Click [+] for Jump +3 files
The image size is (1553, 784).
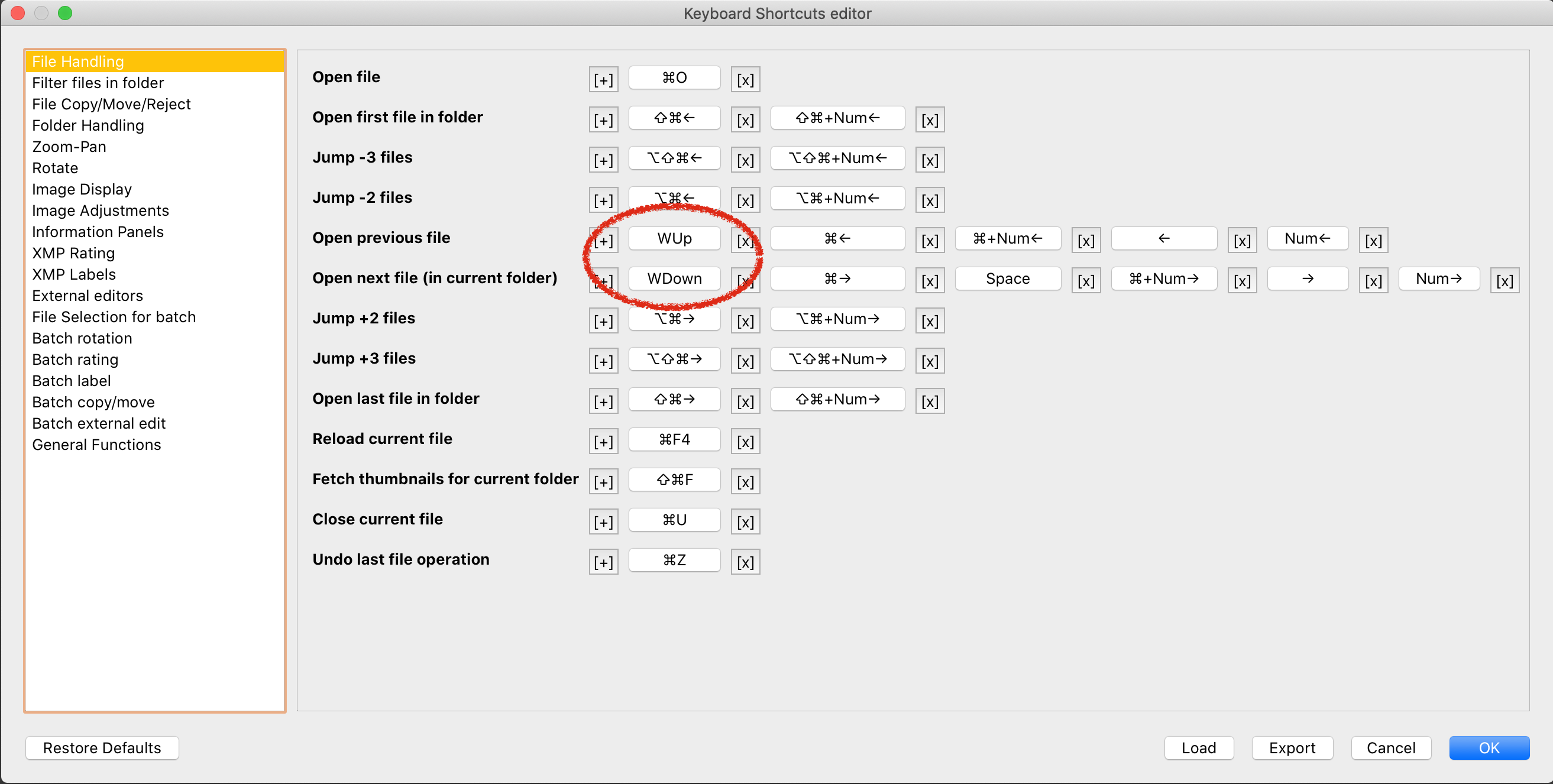[603, 361]
